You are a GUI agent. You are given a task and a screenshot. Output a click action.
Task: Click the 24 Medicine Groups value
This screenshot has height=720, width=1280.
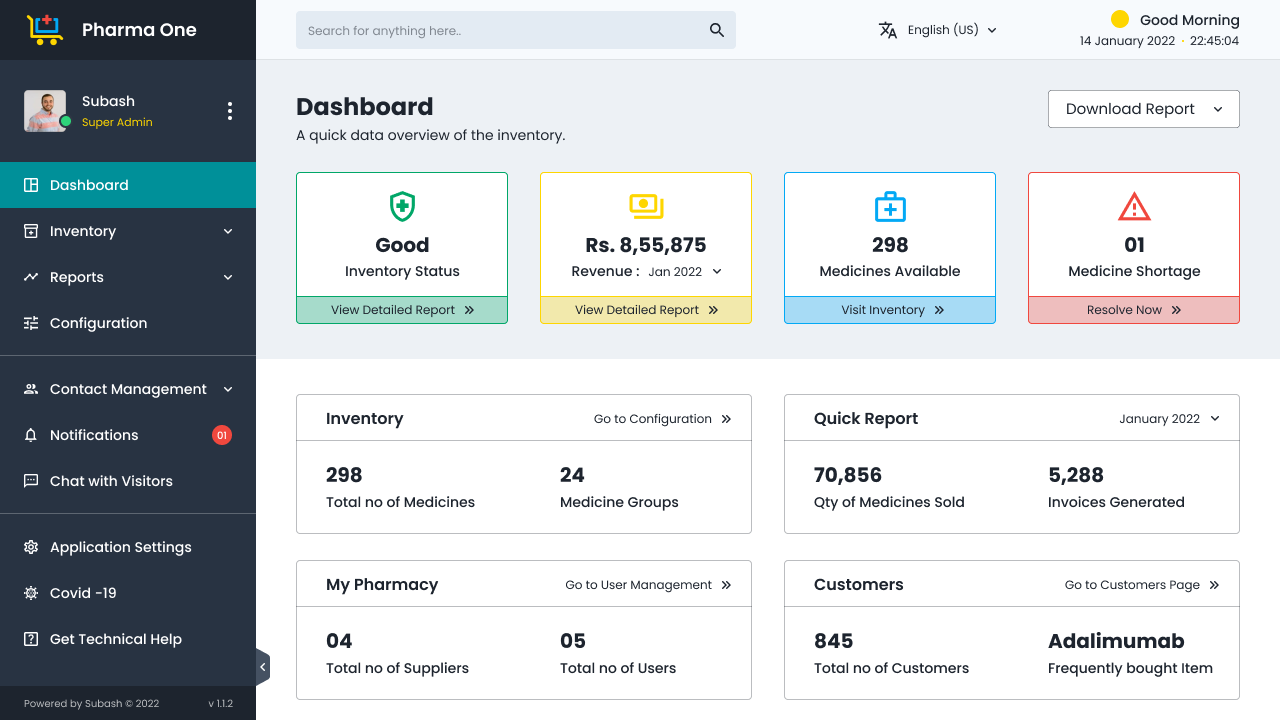(572, 475)
